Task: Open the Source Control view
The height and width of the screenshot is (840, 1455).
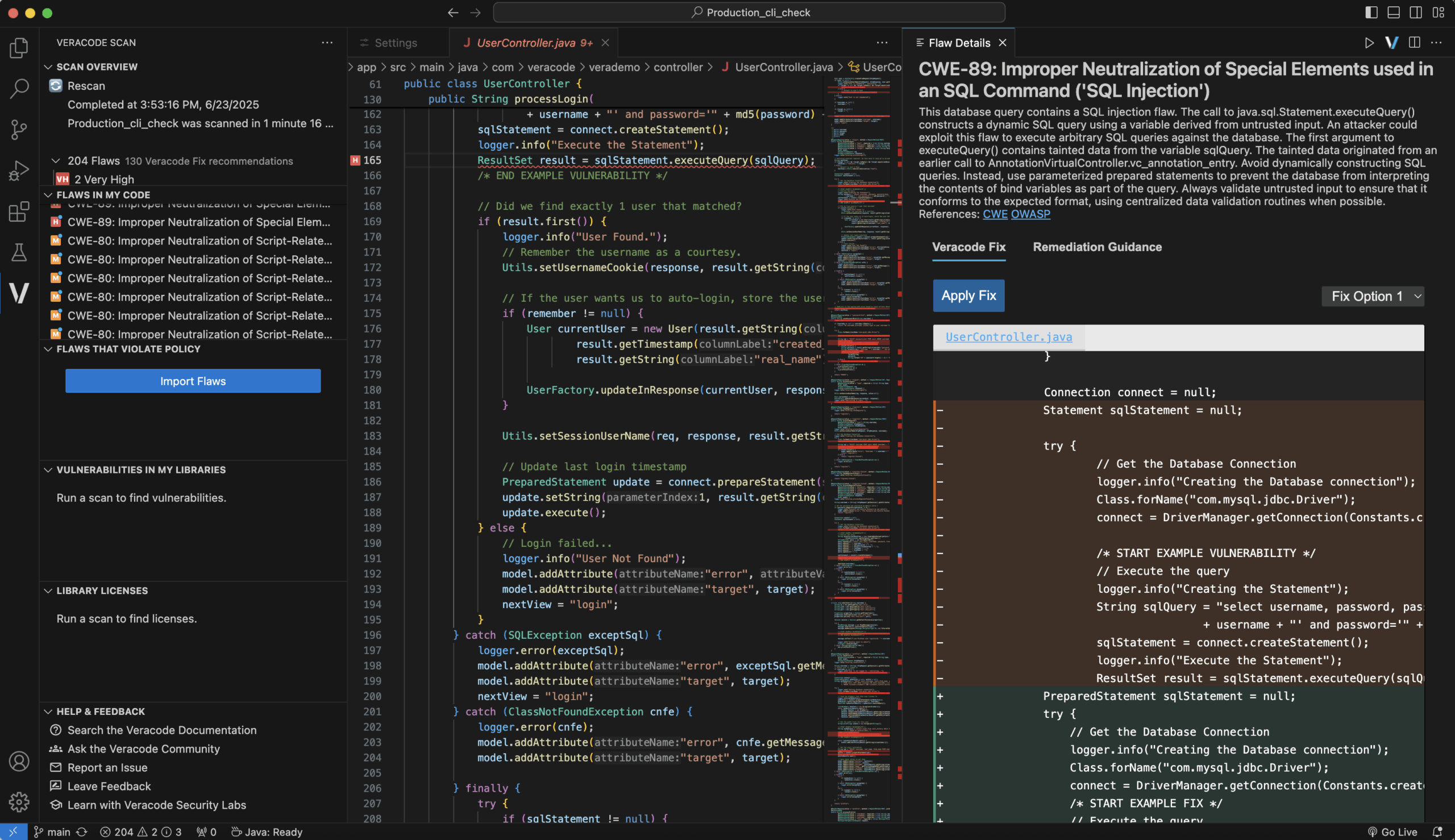Action: pyautogui.click(x=19, y=129)
